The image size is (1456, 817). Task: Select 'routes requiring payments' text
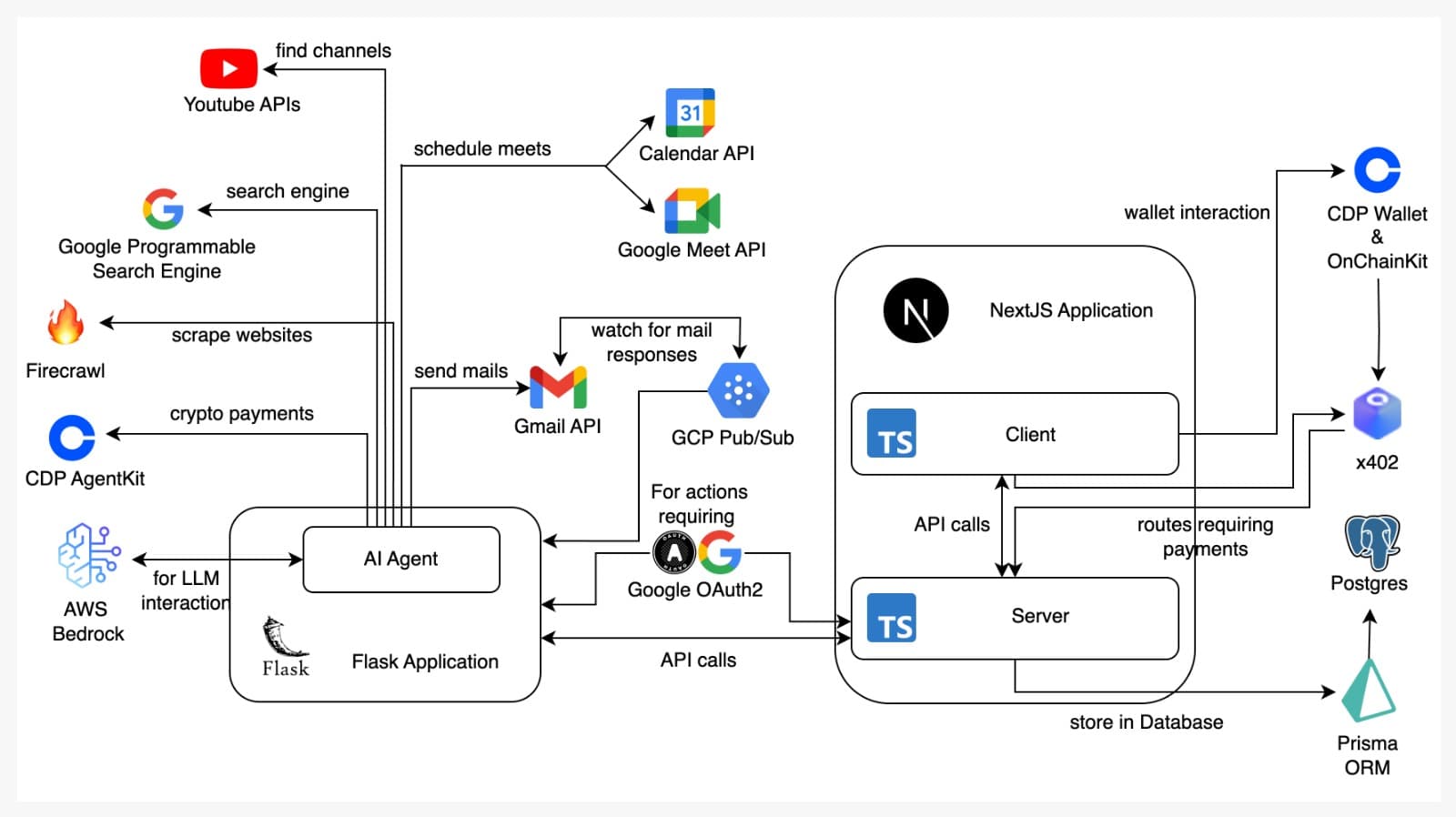pyautogui.click(x=1205, y=537)
